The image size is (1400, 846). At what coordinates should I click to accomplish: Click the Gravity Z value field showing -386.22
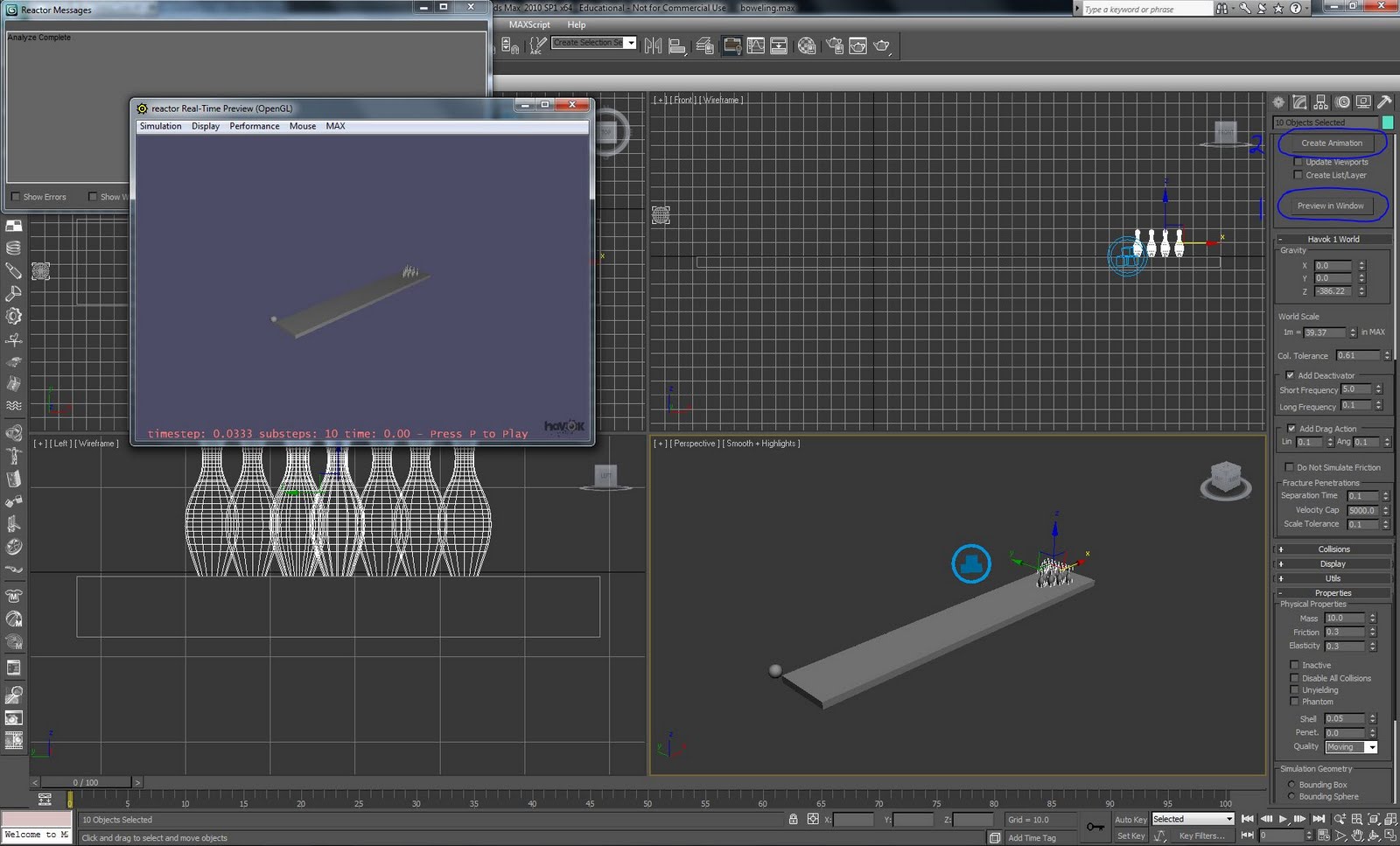coord(1332,290)
